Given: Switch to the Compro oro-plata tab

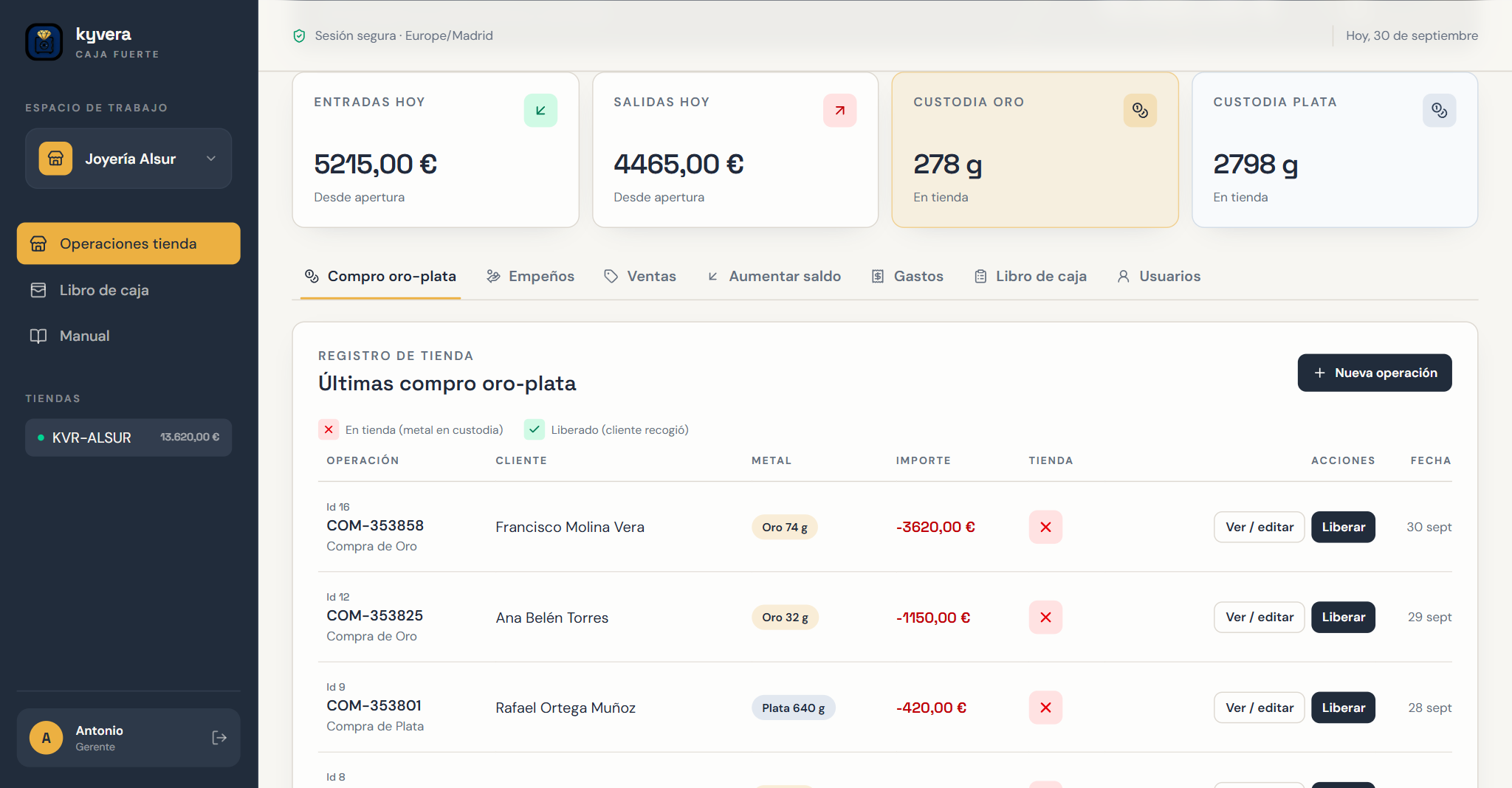Looking at the screenshot, I should [380, 276].
